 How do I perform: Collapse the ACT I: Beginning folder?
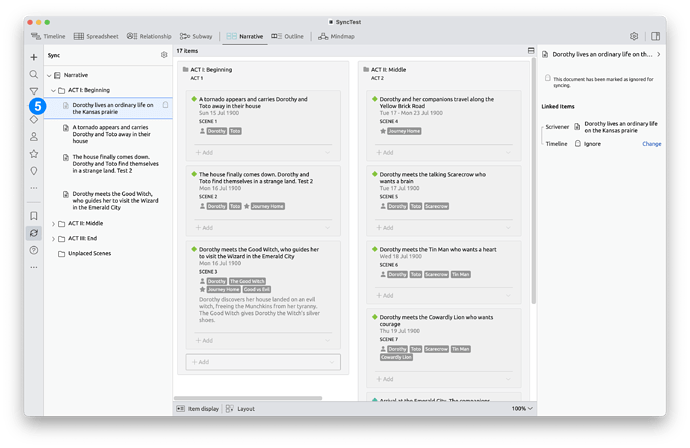tap(53, 90)
